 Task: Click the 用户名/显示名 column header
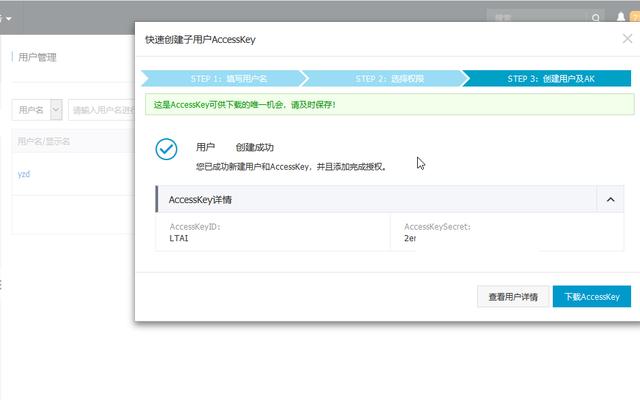44,142
